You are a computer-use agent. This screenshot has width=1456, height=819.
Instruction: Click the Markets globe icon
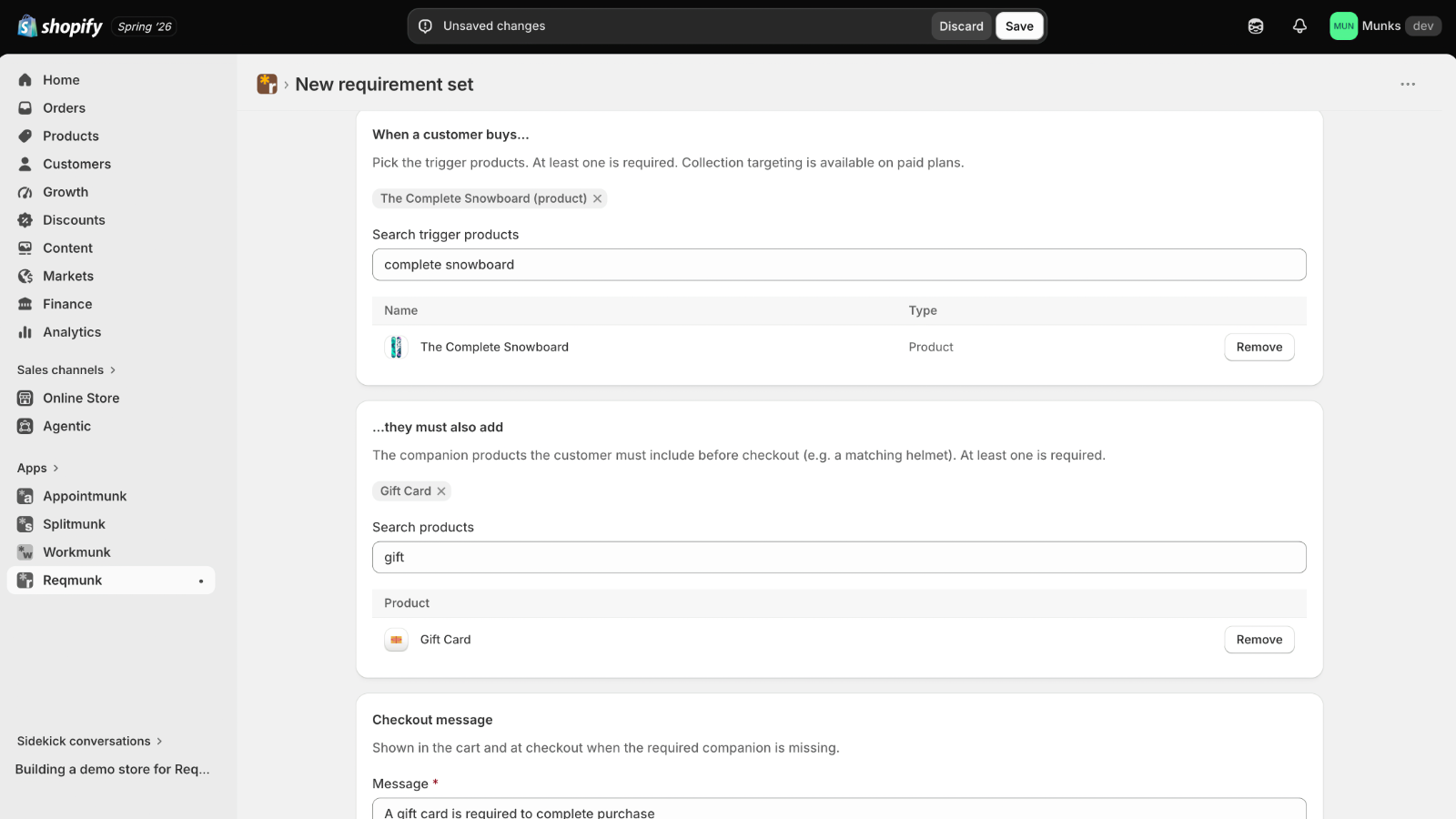pyautogui.click(x=25, y=277)
